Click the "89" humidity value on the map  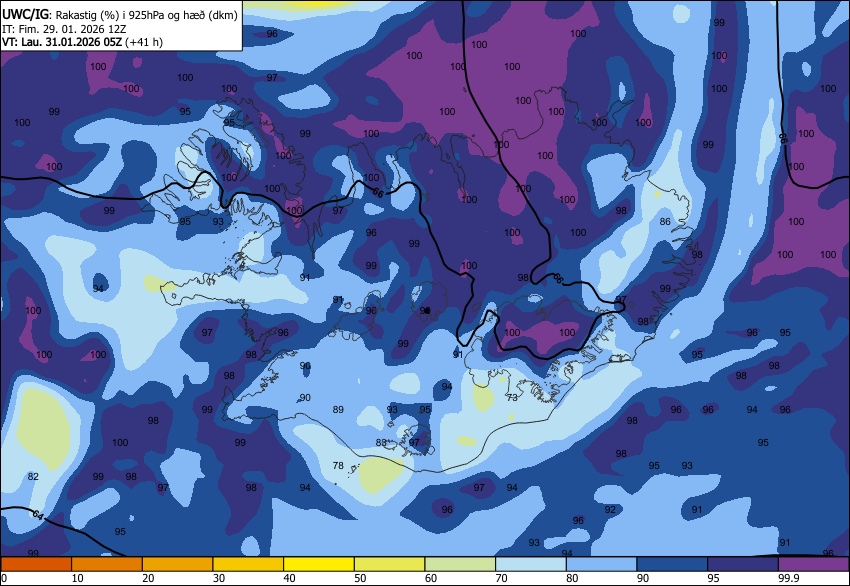338,410
